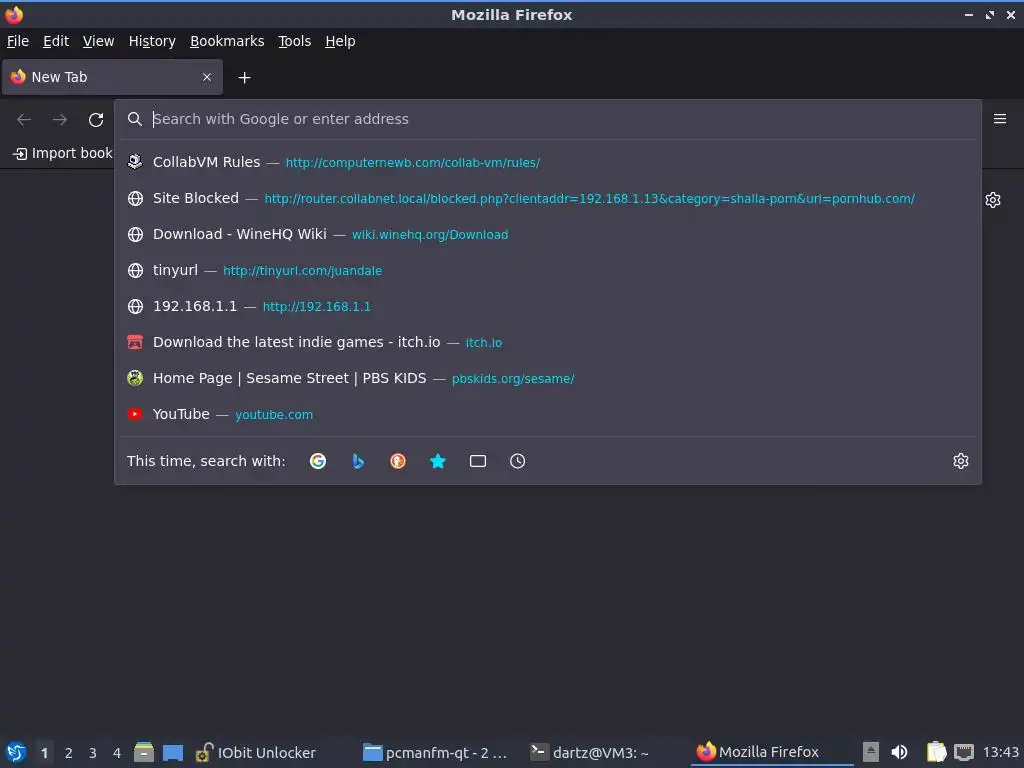Open CollabVM Rules suggestion
The image size is (1024, 768).
tap(548, 162)
